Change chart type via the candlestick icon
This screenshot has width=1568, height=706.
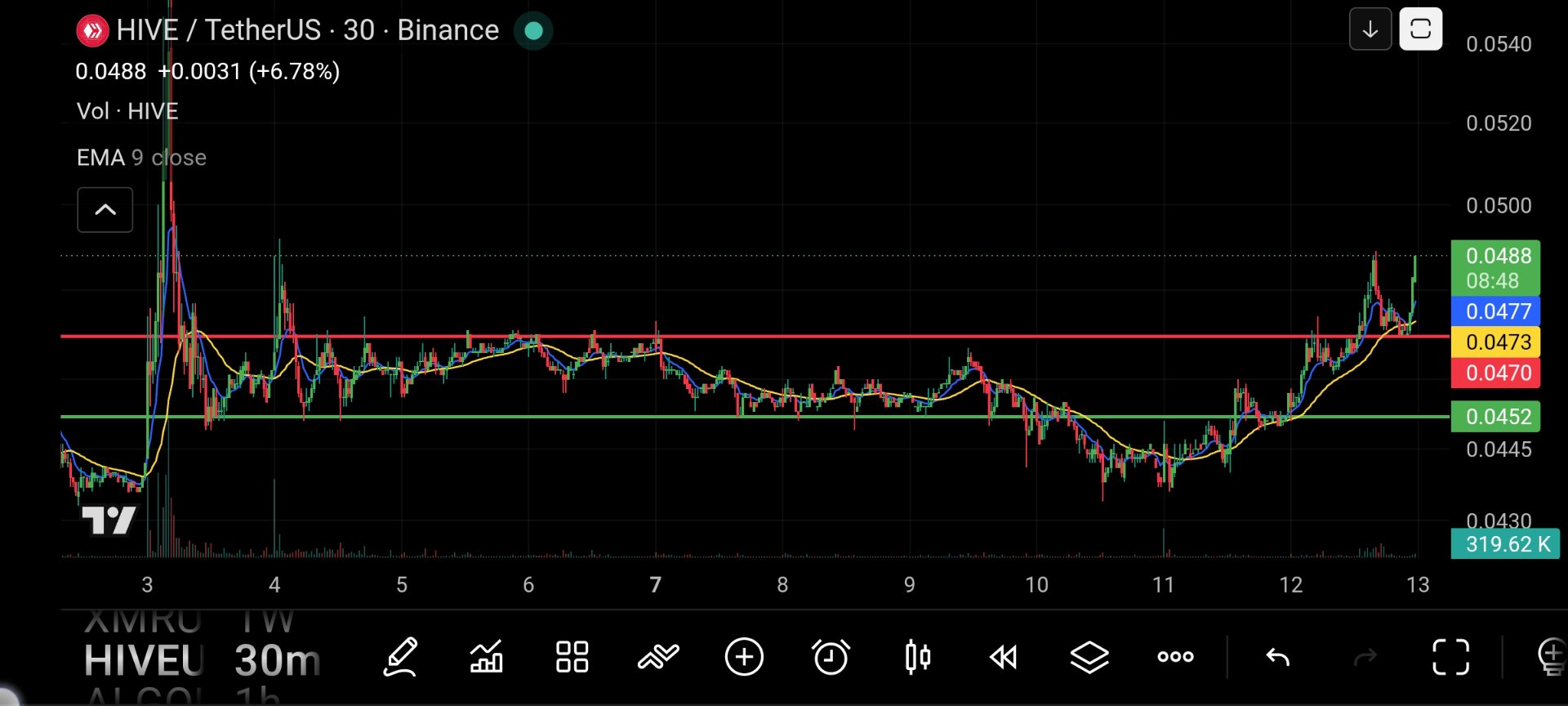coord(917,657)
